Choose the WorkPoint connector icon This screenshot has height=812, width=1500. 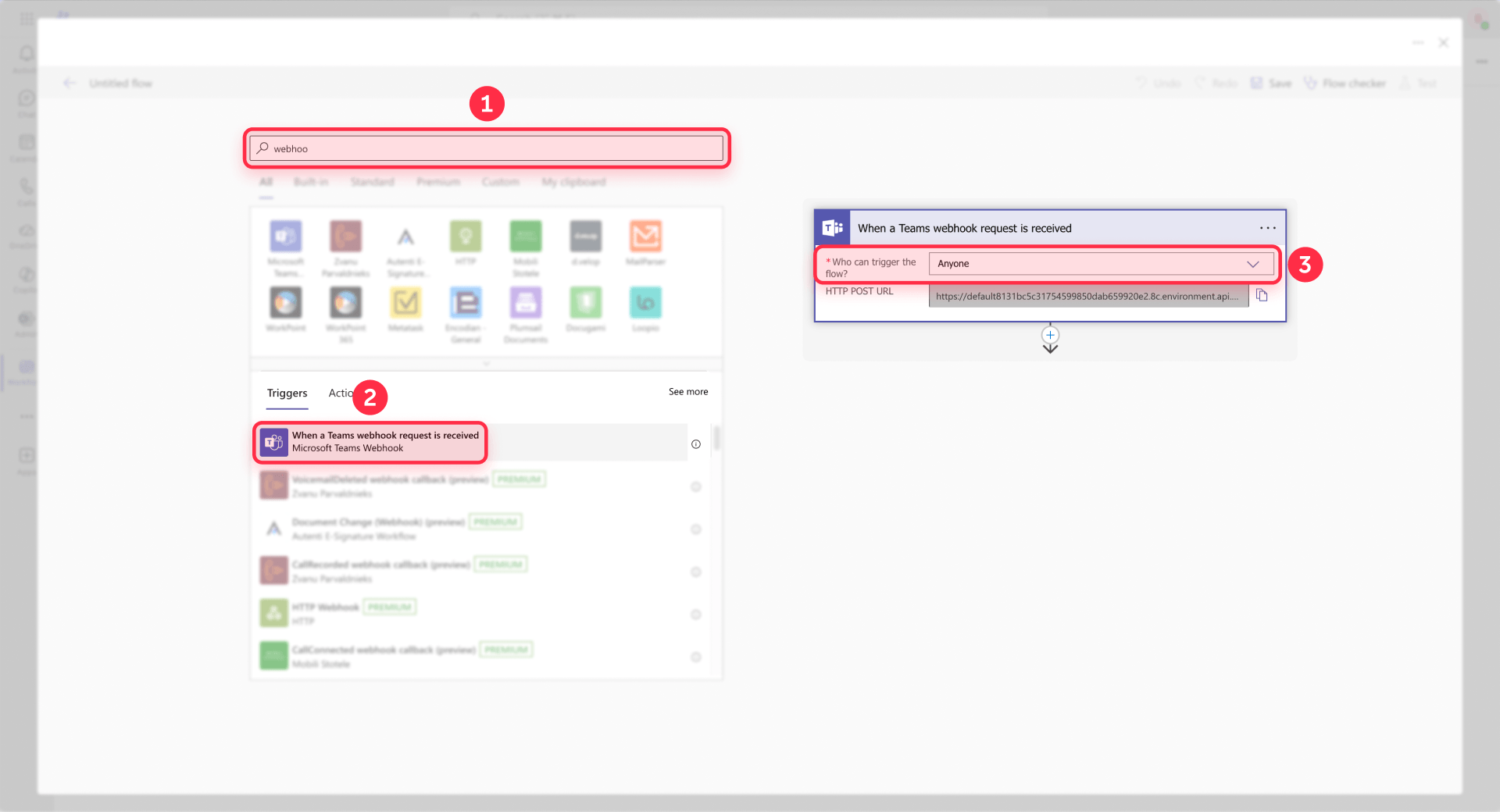click(x=286, y=302)
